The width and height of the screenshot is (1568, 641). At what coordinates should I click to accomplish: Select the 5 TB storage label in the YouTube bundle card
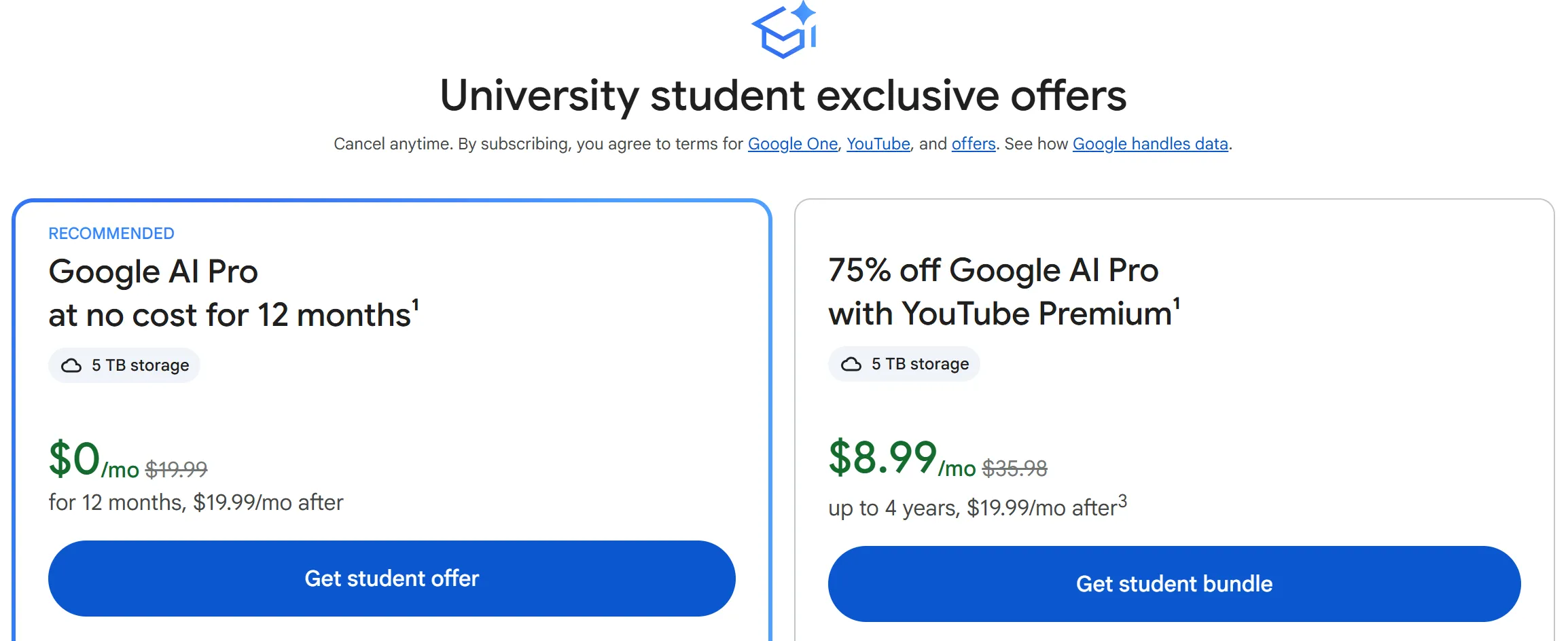tap(921, 364)
